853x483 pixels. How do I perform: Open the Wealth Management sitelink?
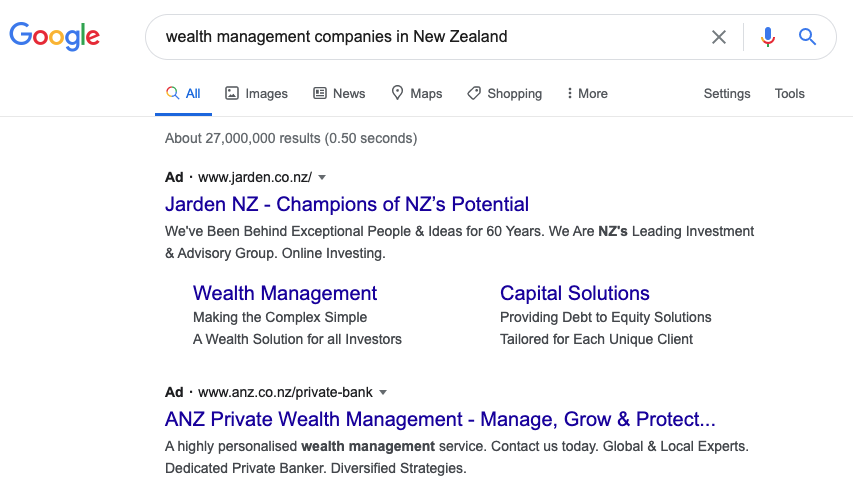[x=285, y=293]
